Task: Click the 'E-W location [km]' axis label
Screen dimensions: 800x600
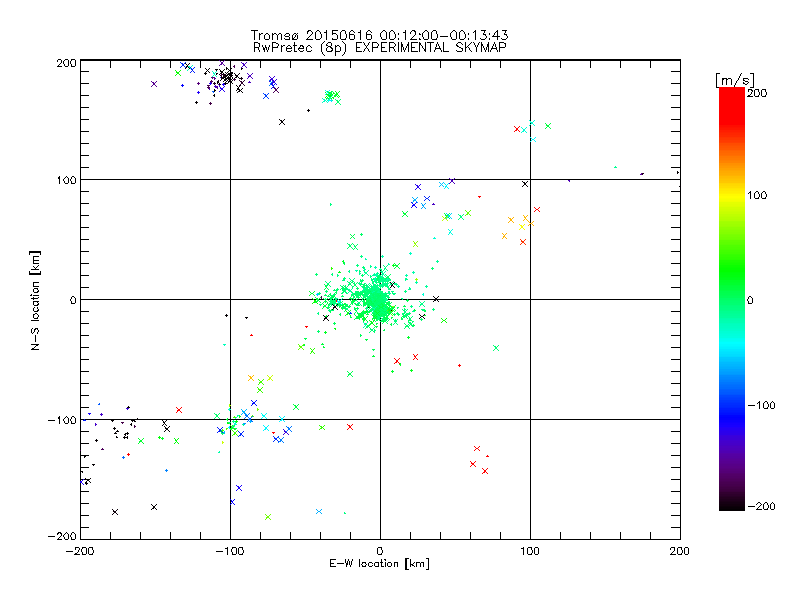Action: pyautogui.click(x=379, y=564)
